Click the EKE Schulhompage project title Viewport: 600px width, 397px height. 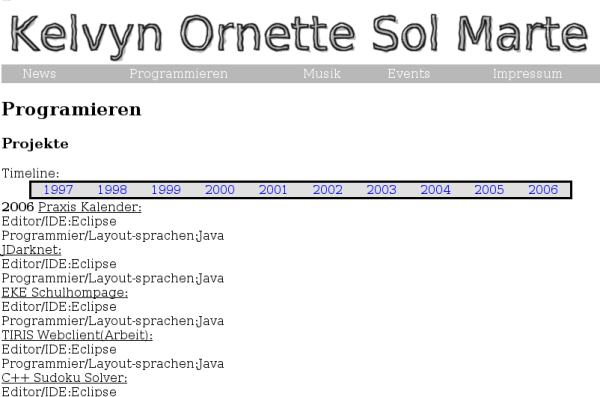pos(65,292)
